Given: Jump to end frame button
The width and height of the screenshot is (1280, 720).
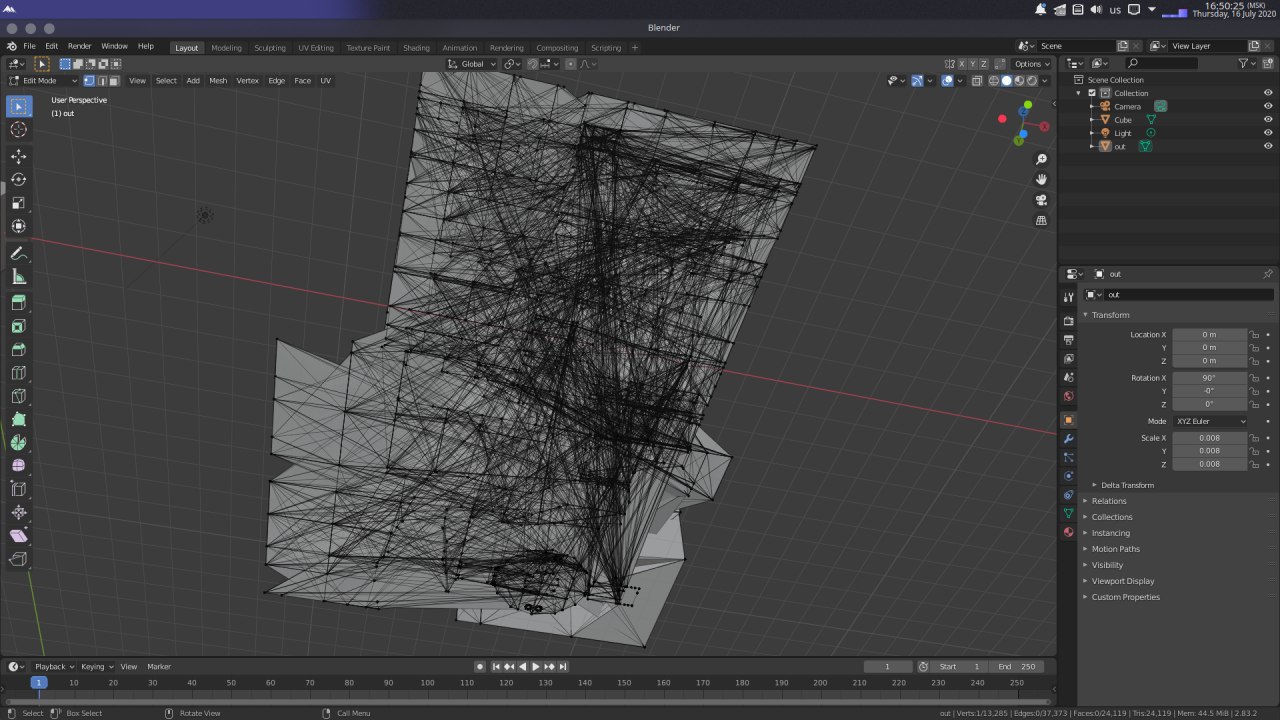Looking at the screenshot, I should pos(563,667).
